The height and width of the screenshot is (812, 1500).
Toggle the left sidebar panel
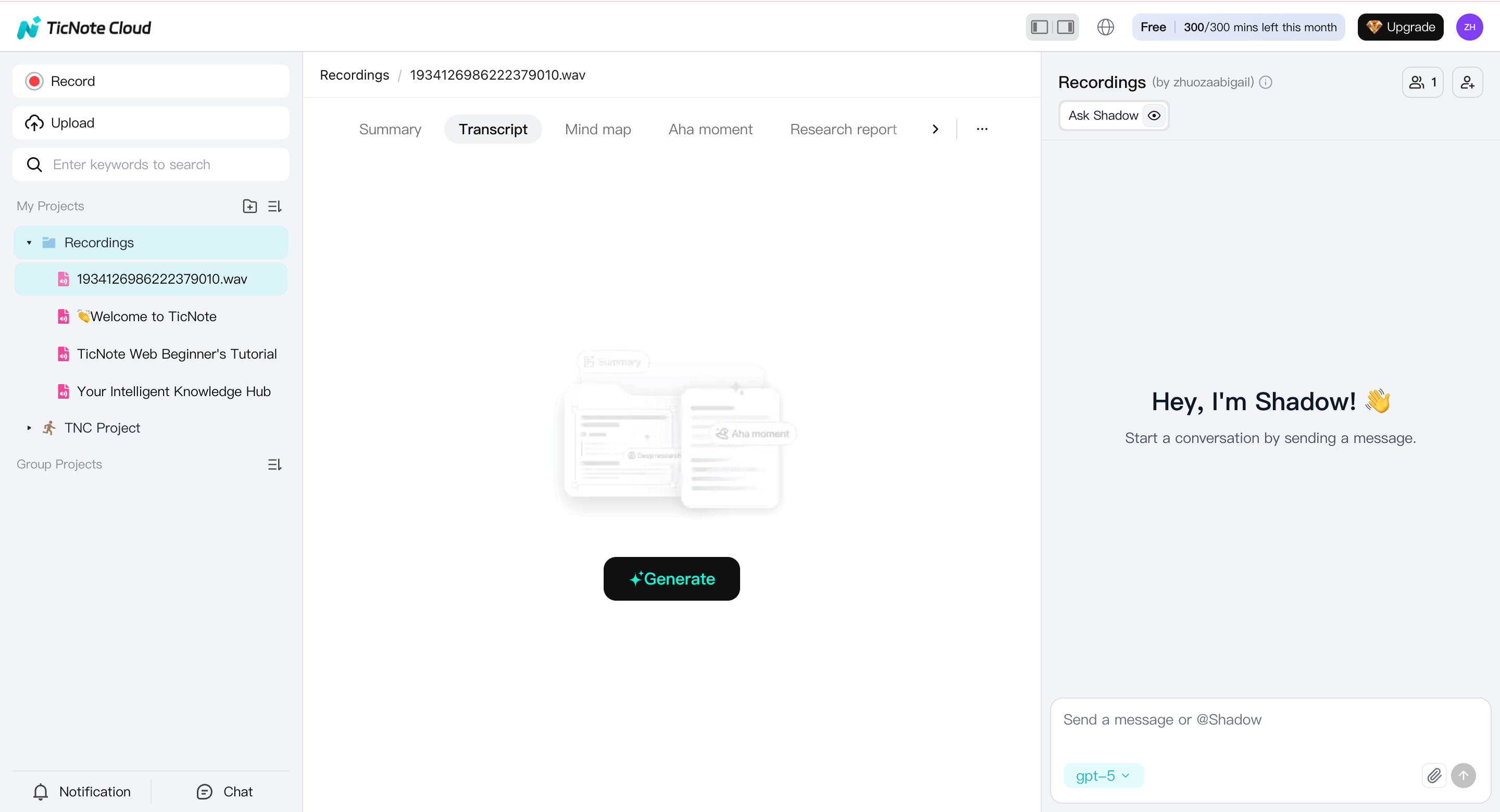click(x=1039, y=27)
